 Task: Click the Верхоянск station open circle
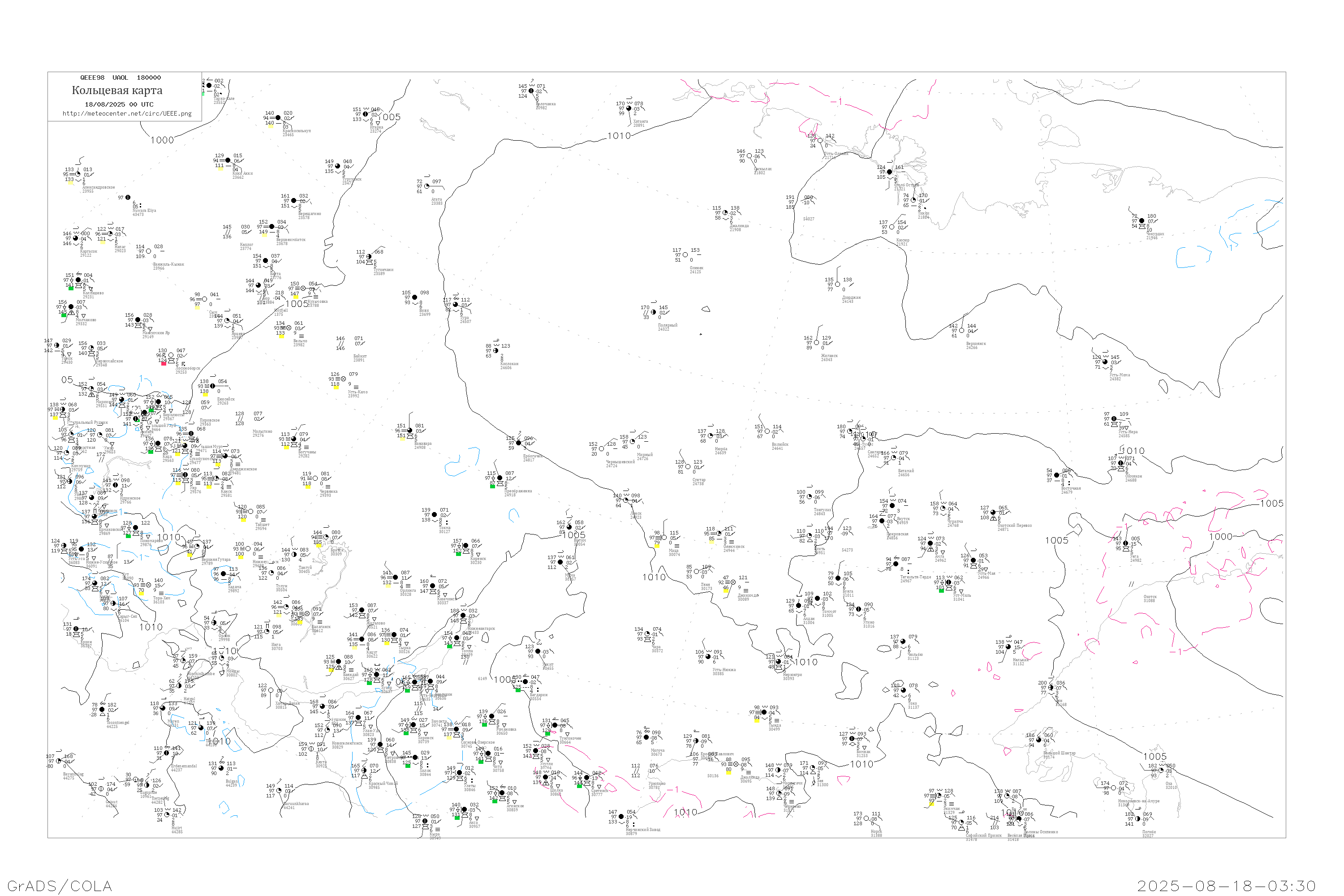(962, 331)
